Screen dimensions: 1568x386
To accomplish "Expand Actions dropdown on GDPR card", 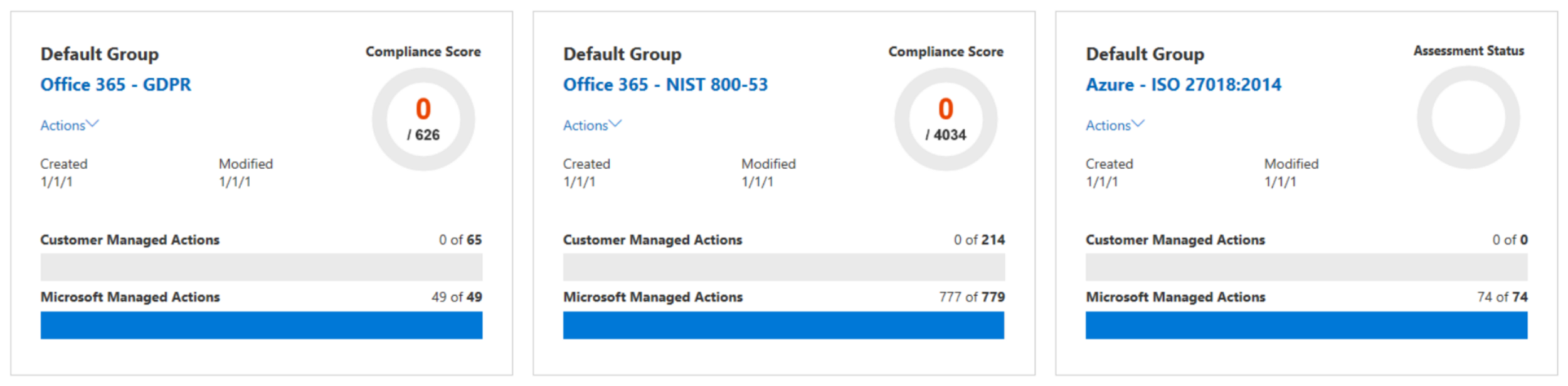I will pos(70,125).
